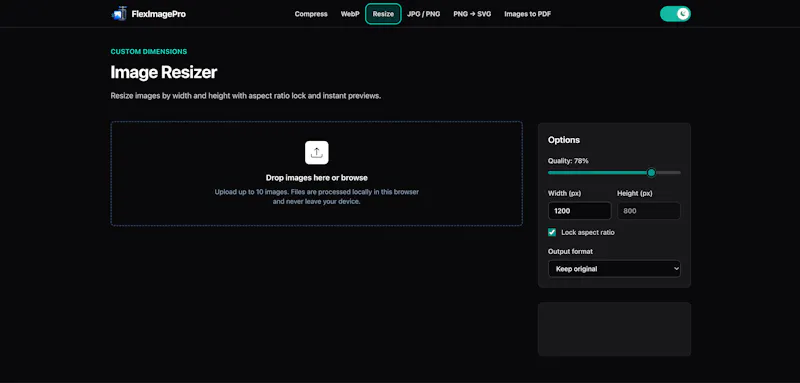Open the Compress tab
This screenshot has height=383, width=800.
[x=311, y=14]
